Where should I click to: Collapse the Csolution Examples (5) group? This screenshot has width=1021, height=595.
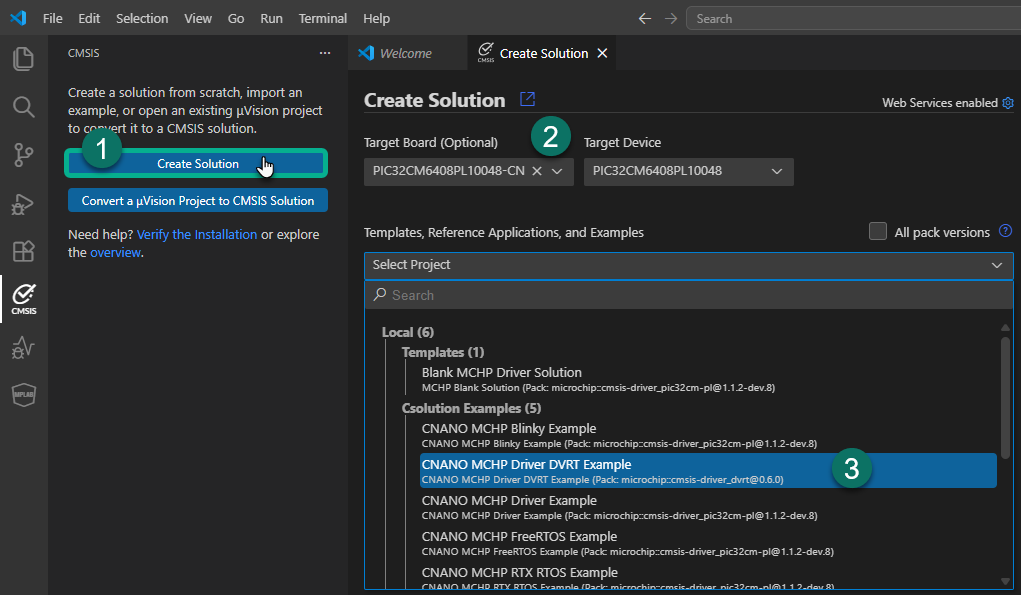(471, 408)
